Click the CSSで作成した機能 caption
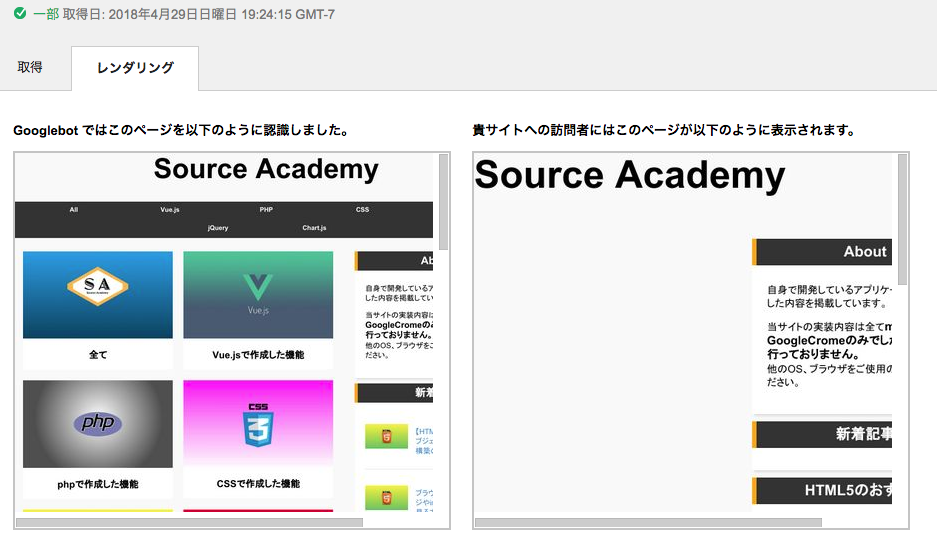Screen dimensions: 946x540 pyautogui.click(x=258, y=484)
